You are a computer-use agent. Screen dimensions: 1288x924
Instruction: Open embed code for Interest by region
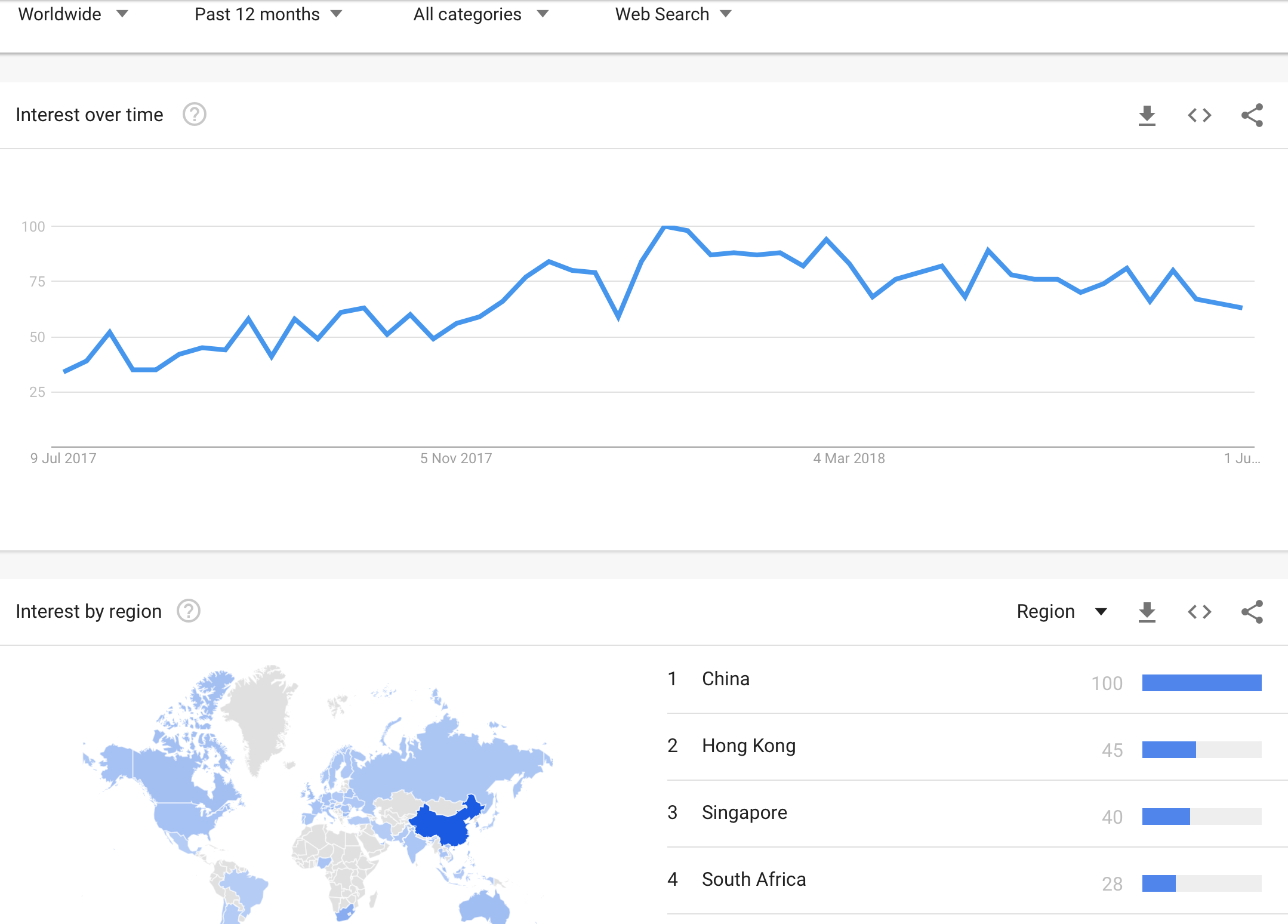pyautogui.click(x=1199, y=612)
